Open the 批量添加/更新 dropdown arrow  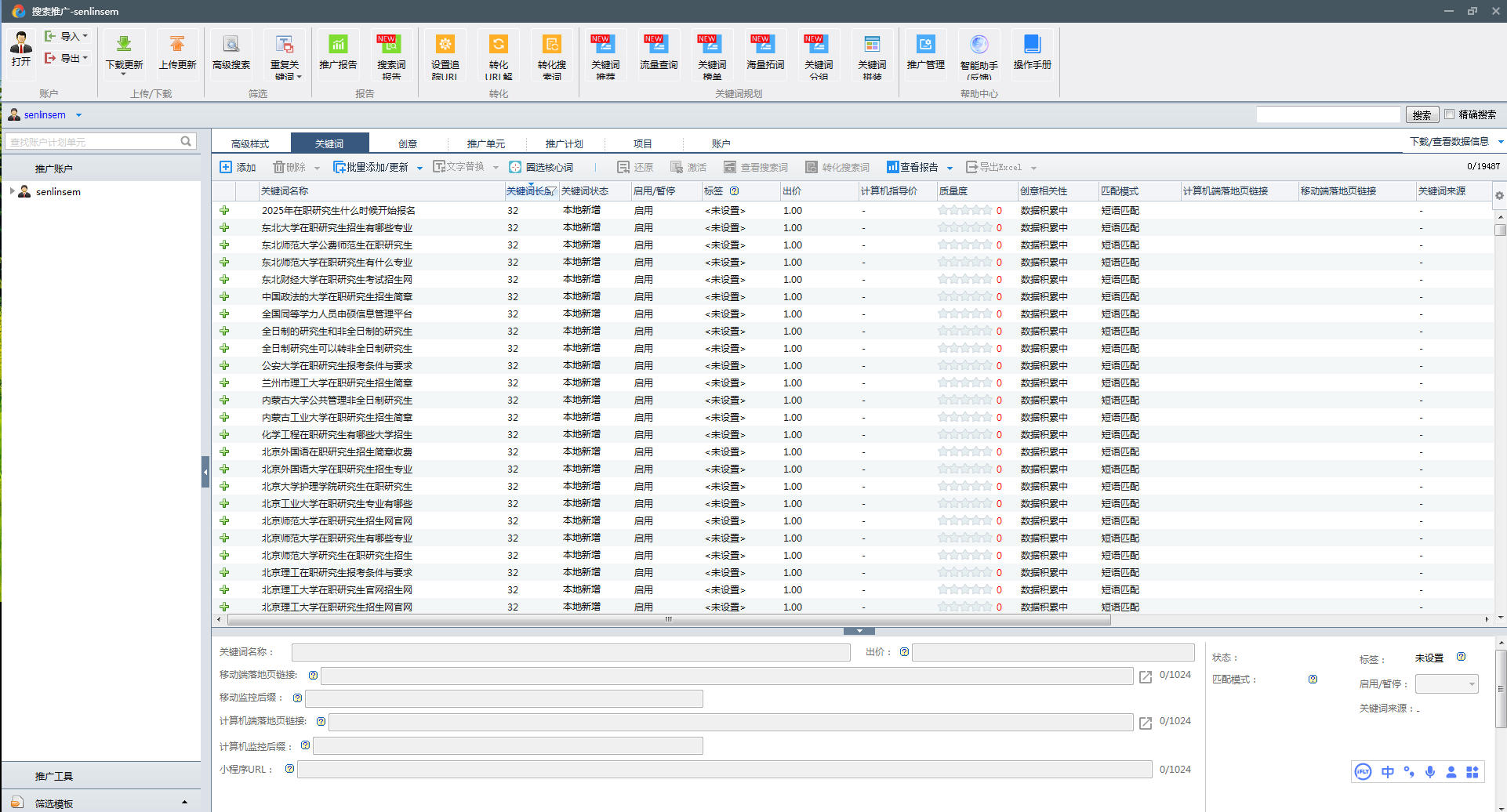419,168
